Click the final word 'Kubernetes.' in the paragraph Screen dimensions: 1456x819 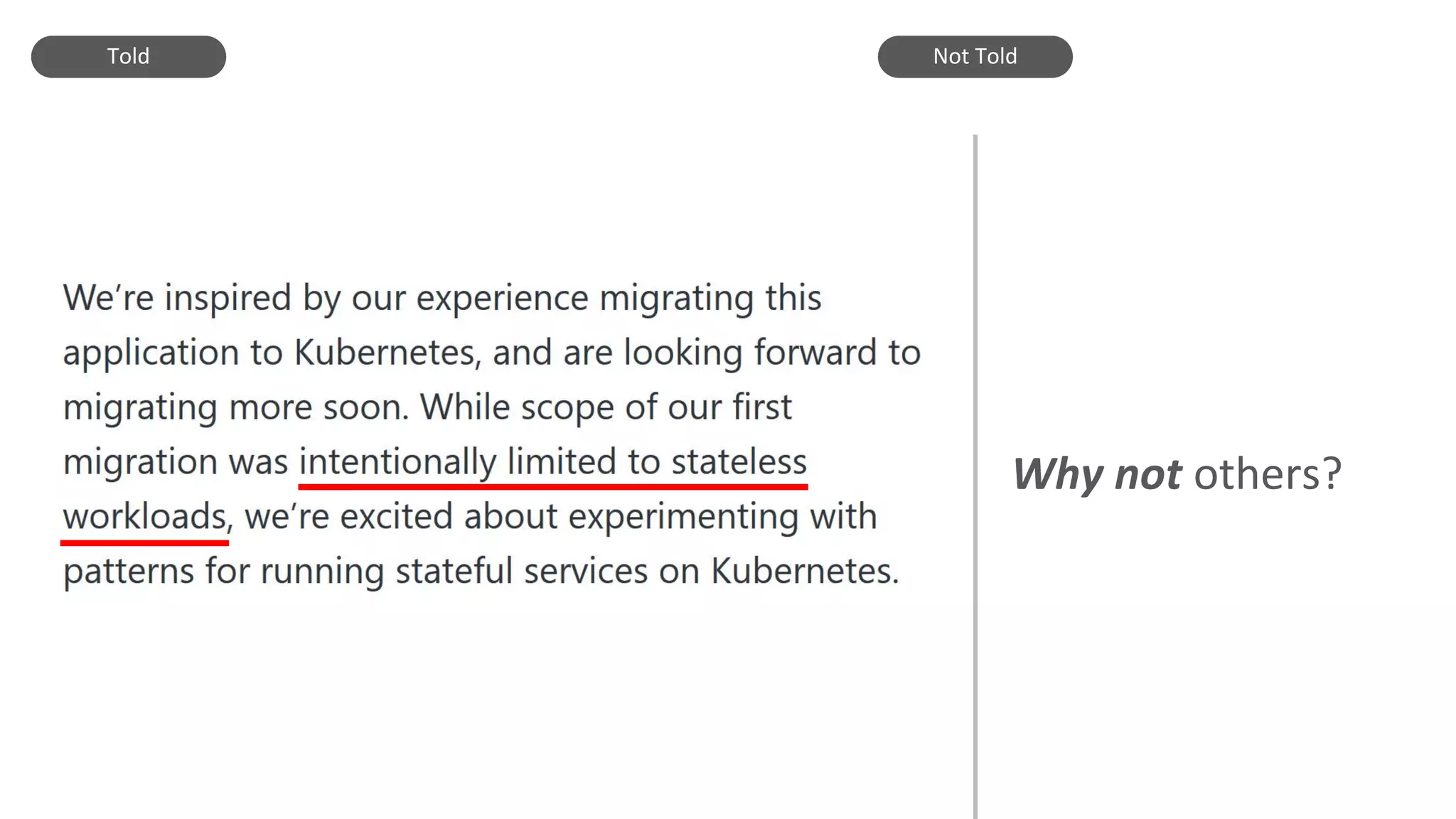point(805,571)
